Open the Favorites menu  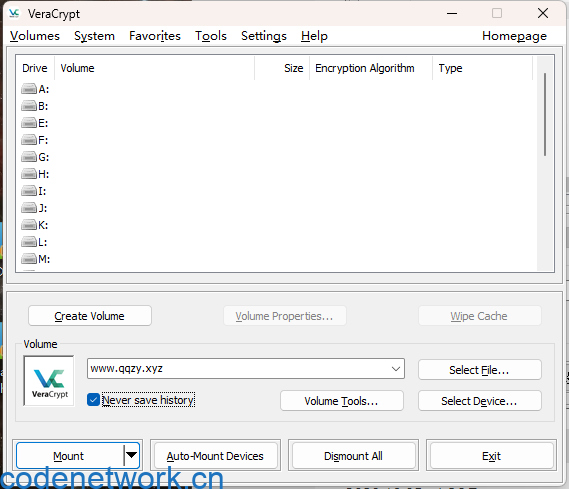(155, 36)
